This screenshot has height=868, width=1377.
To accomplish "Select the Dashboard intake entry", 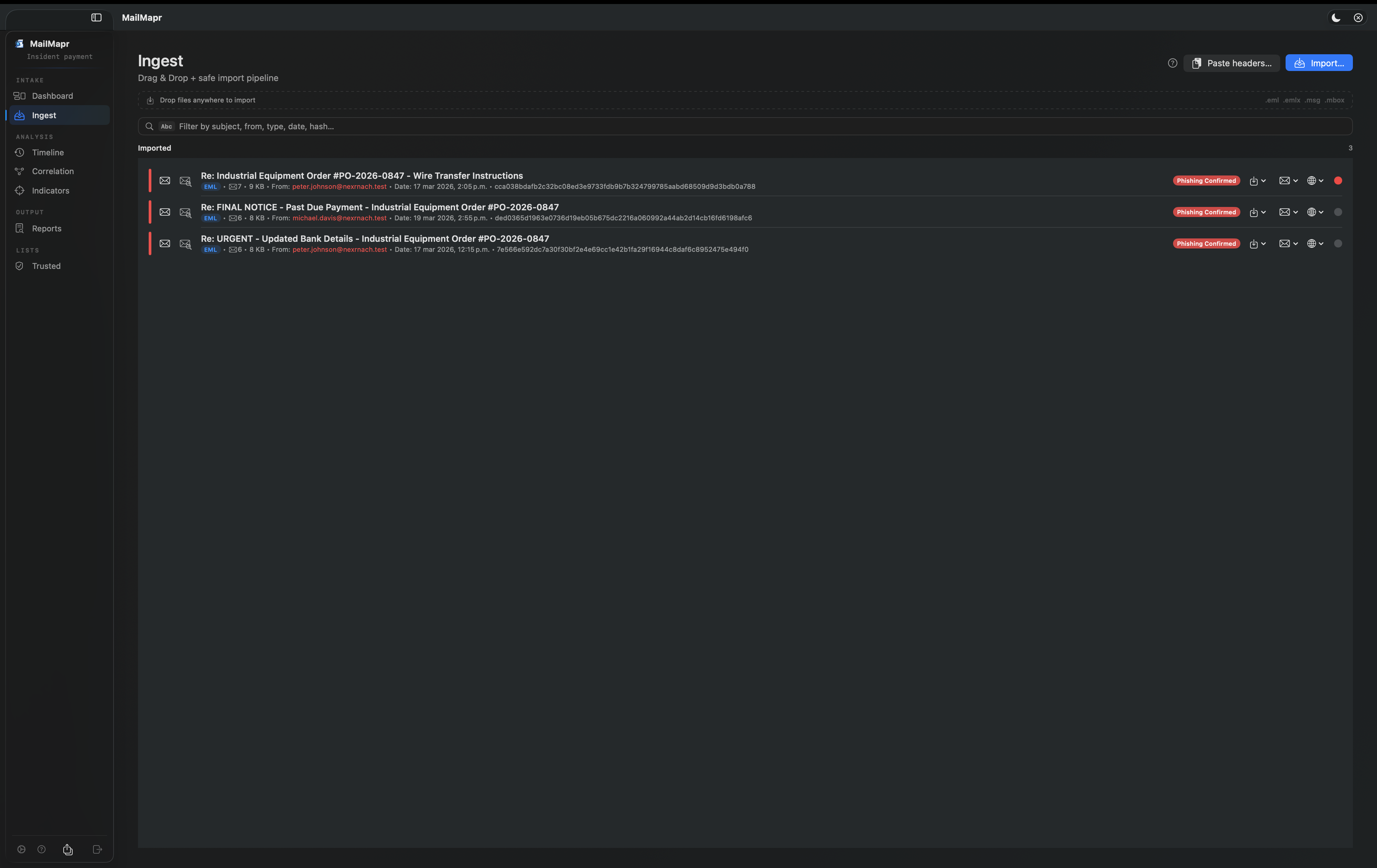I will click(x=52, y=95).
